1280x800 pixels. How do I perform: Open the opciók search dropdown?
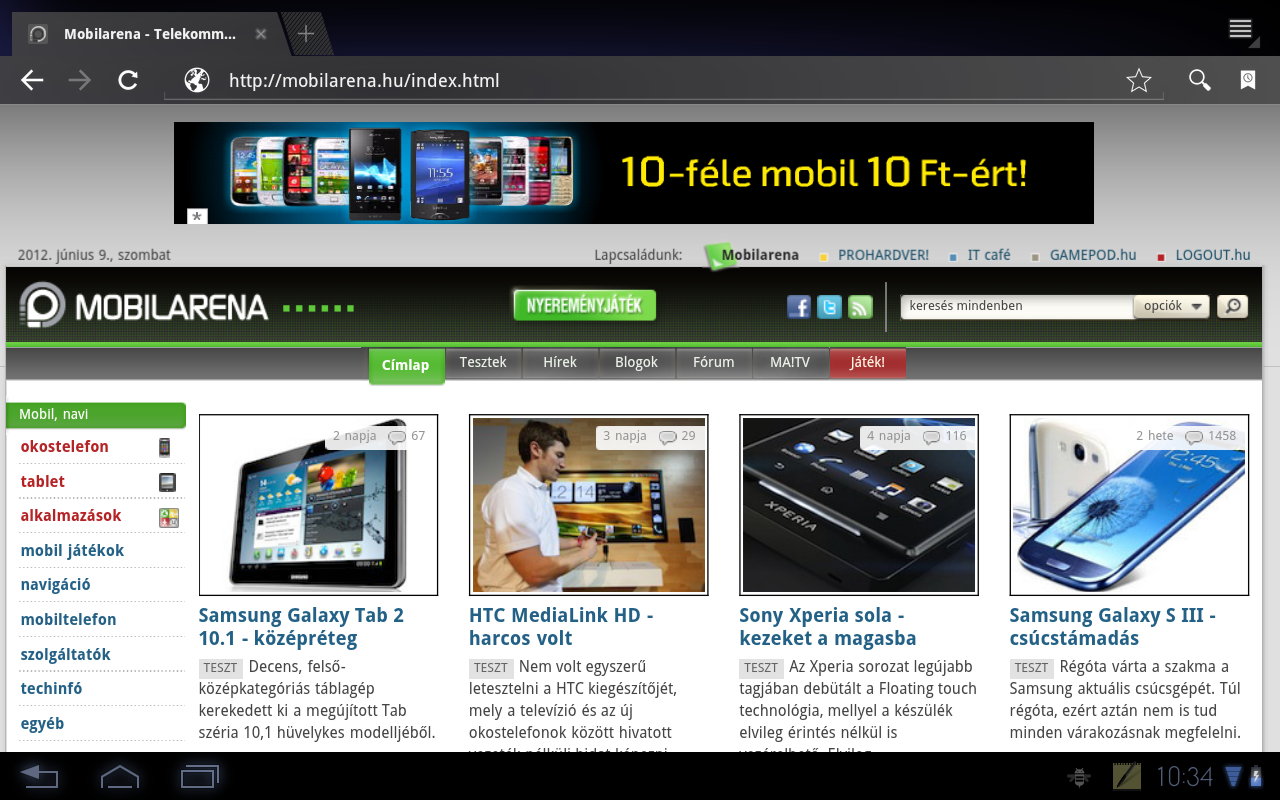1171,307
